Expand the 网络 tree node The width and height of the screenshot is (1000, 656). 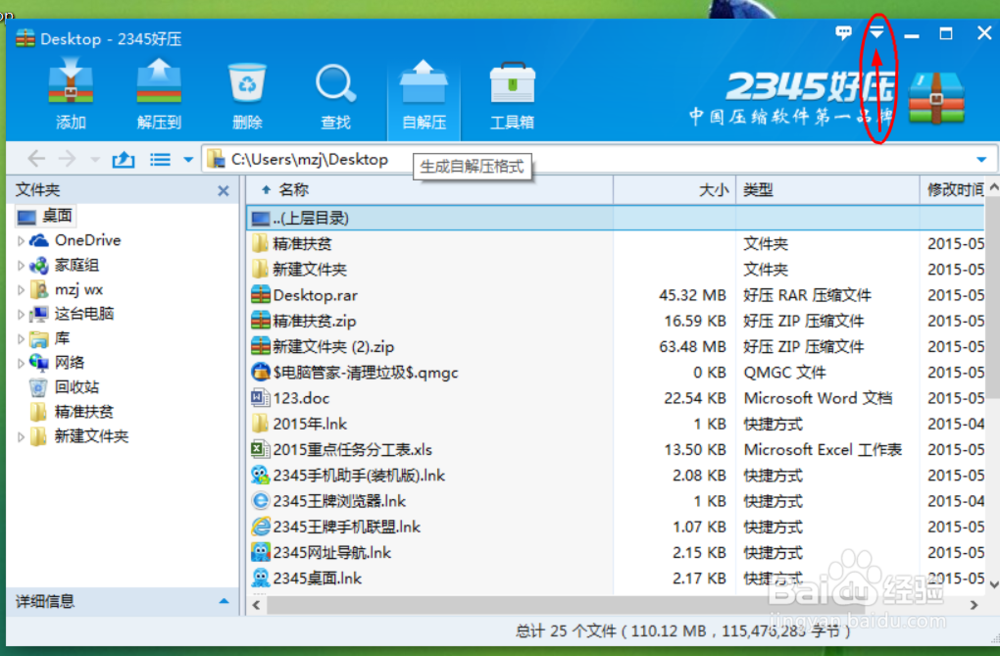[20, 363]
